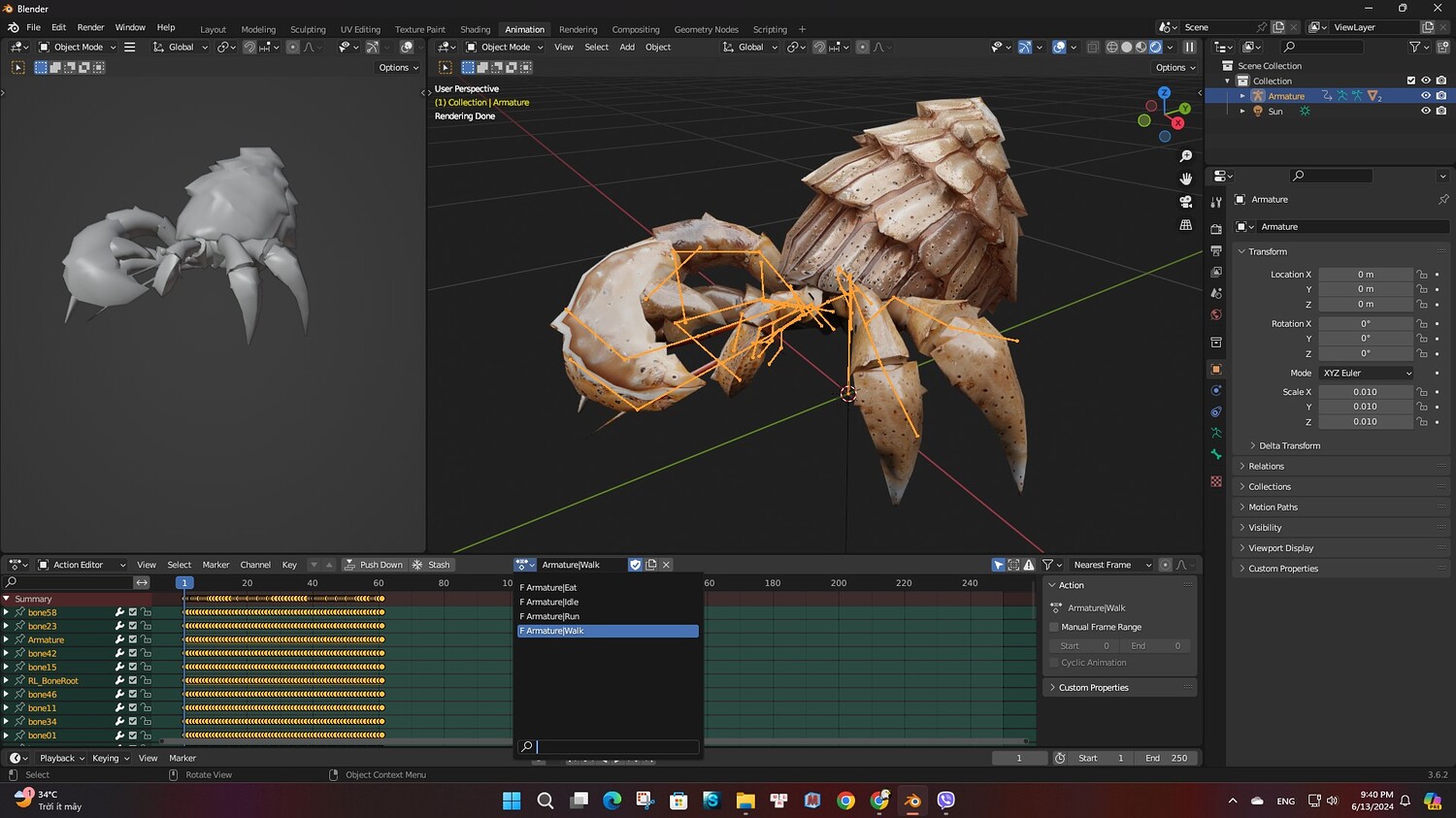Open Object Constraints properties tab
This screenshot has width=1456, height=818.
[1216, 411]
